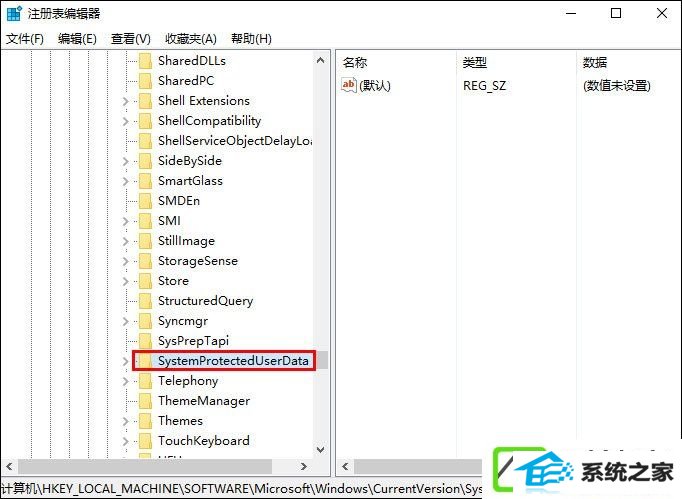Expand the Shell Extensions key
The height and width of the screenshot is (499, 682).
click(x=125, y=101)
